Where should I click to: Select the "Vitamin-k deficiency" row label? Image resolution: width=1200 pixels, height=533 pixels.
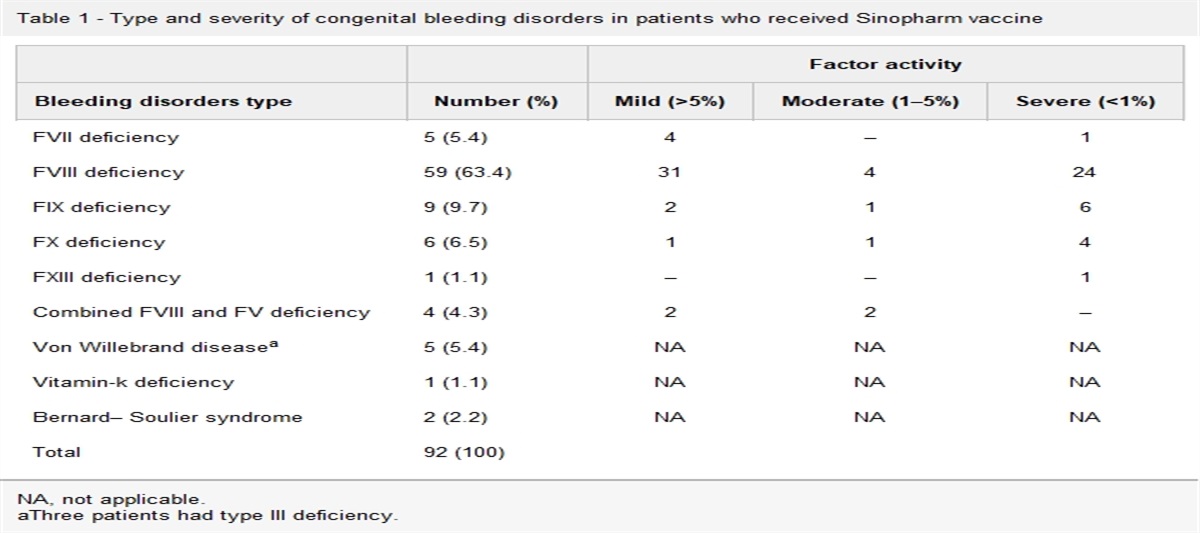coord(133,382)
